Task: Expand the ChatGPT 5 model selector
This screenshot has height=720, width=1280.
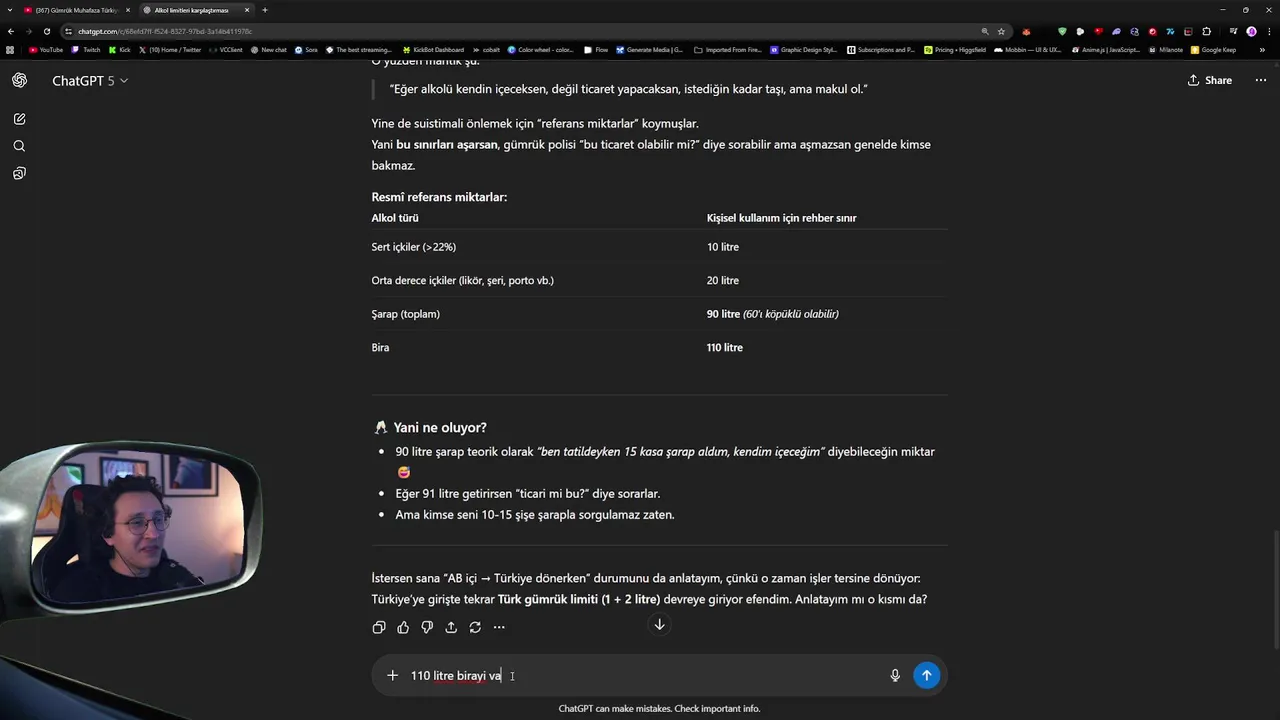Action: [x=90, y=80]
